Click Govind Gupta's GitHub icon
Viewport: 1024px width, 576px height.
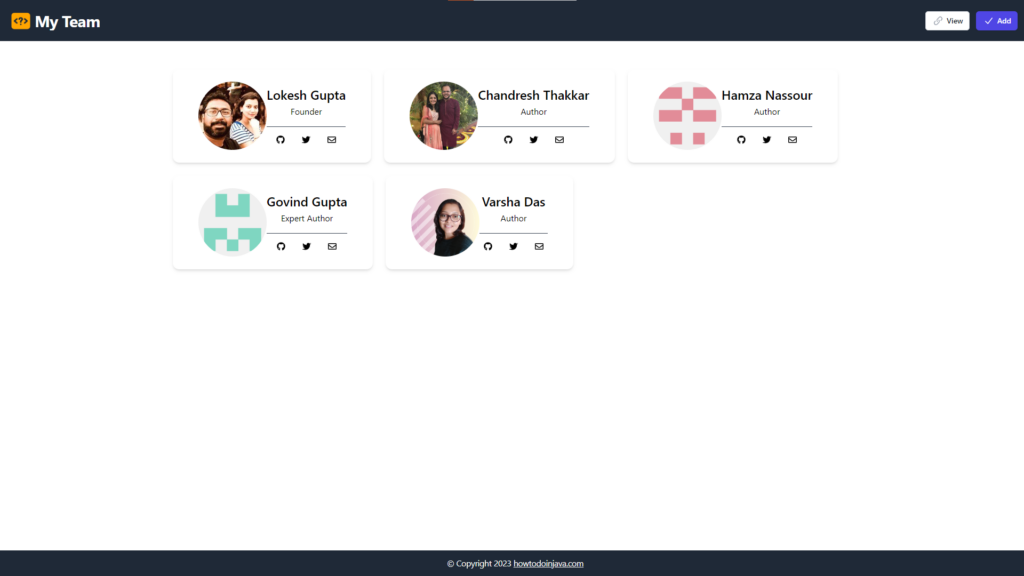281,246
